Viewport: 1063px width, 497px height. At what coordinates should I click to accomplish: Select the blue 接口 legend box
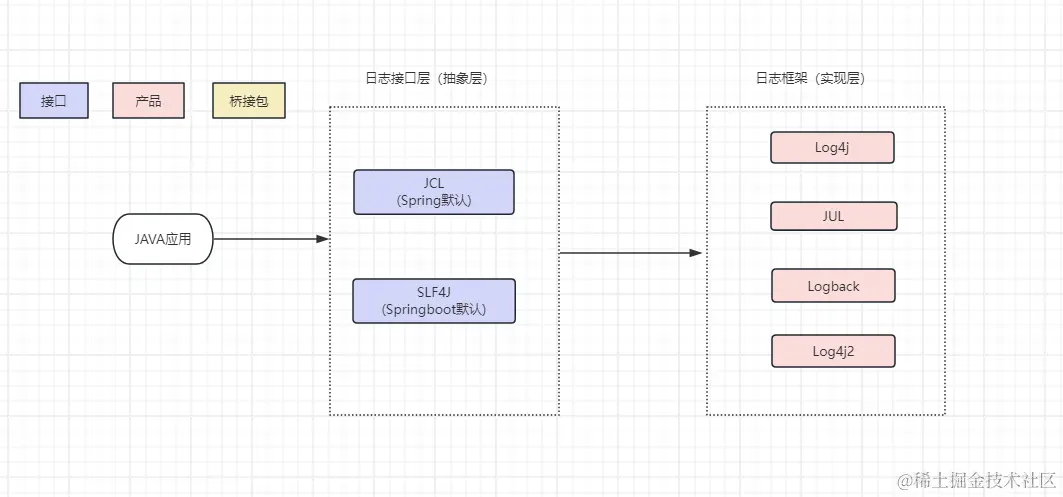pyautogui.click(x=54, y=100)
